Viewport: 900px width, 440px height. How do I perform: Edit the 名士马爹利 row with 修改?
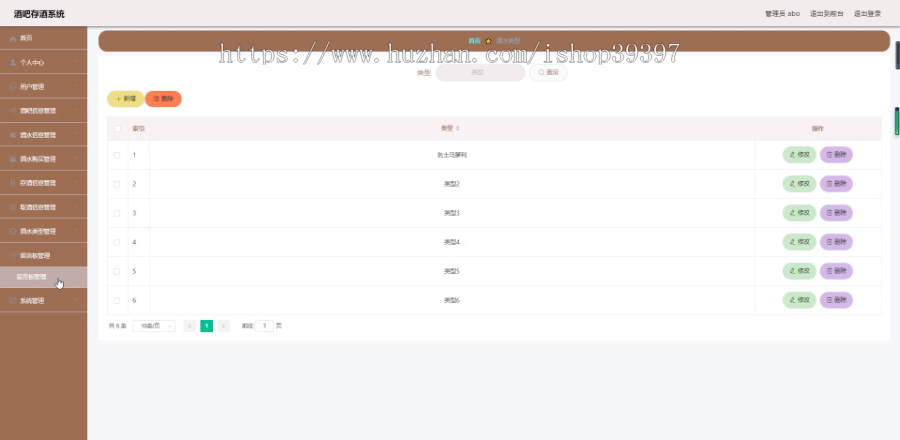point(799,155)
